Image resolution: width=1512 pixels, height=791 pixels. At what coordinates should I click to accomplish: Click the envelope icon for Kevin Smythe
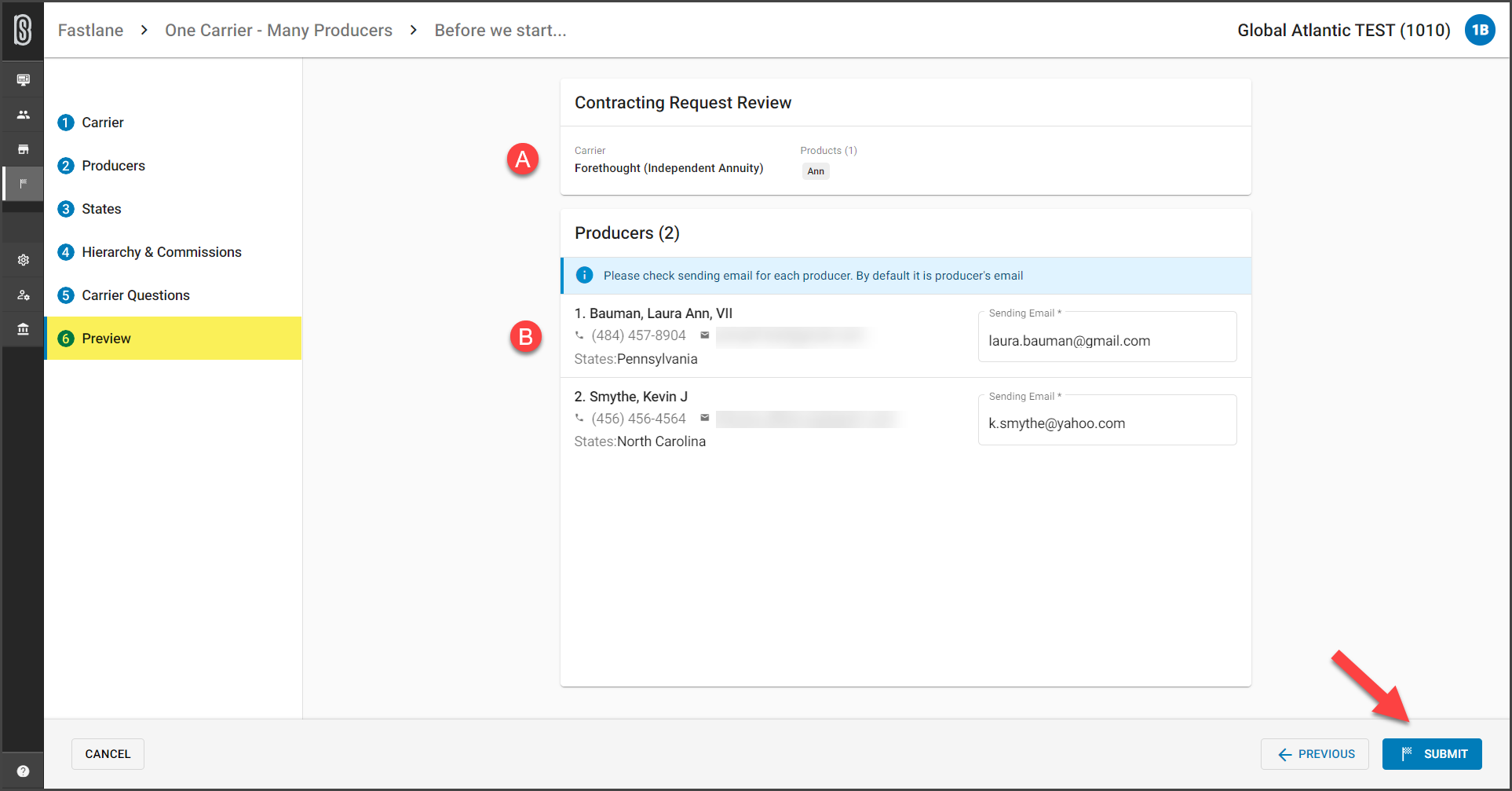(x=705, y=419)
